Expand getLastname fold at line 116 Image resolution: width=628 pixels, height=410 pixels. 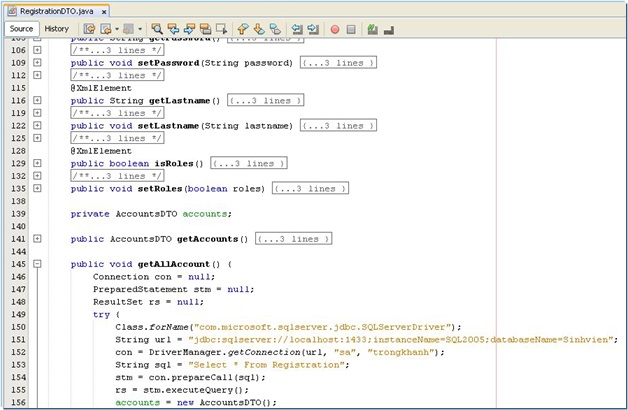tap(37, 100)
